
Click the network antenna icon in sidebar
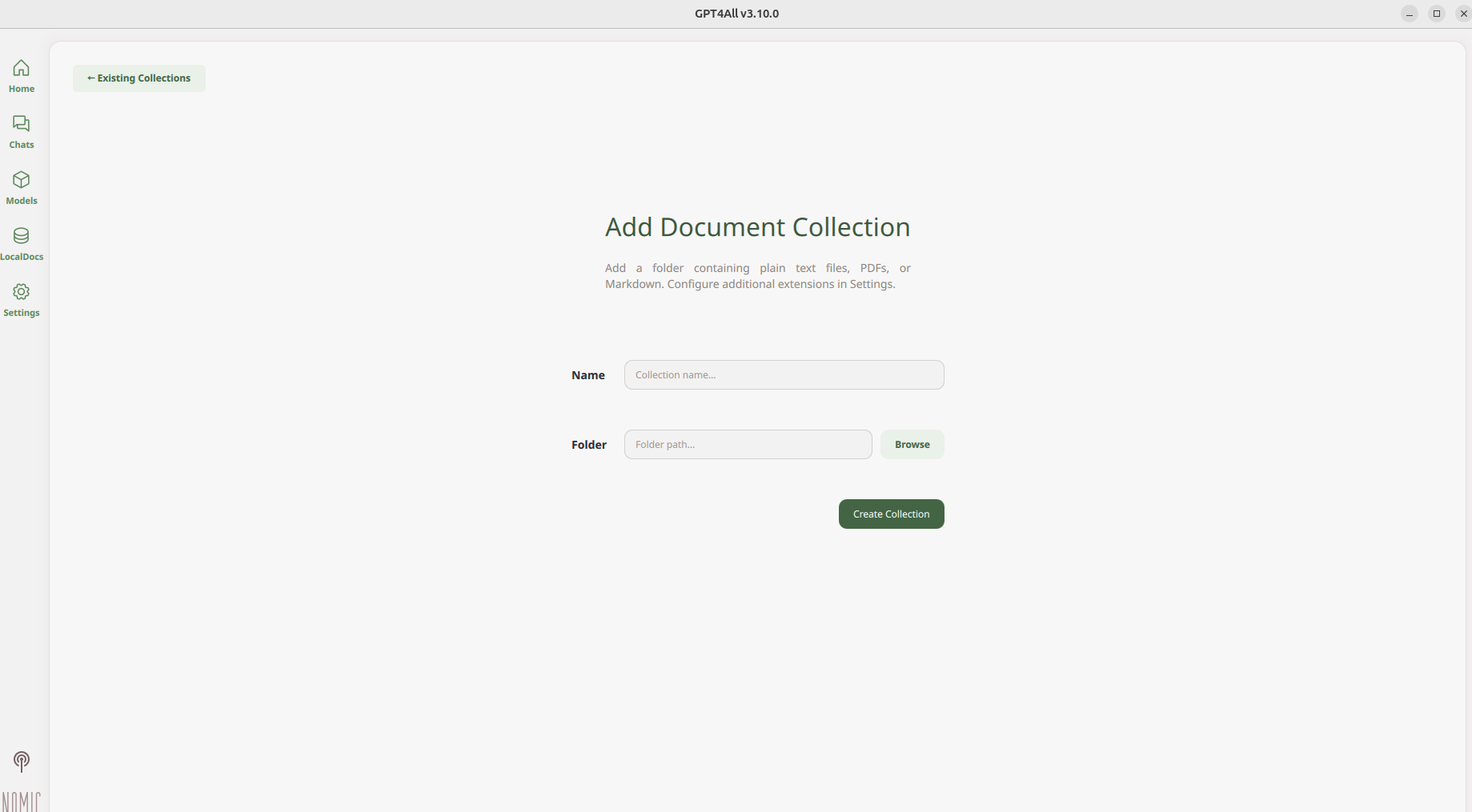tap(22, 761)
